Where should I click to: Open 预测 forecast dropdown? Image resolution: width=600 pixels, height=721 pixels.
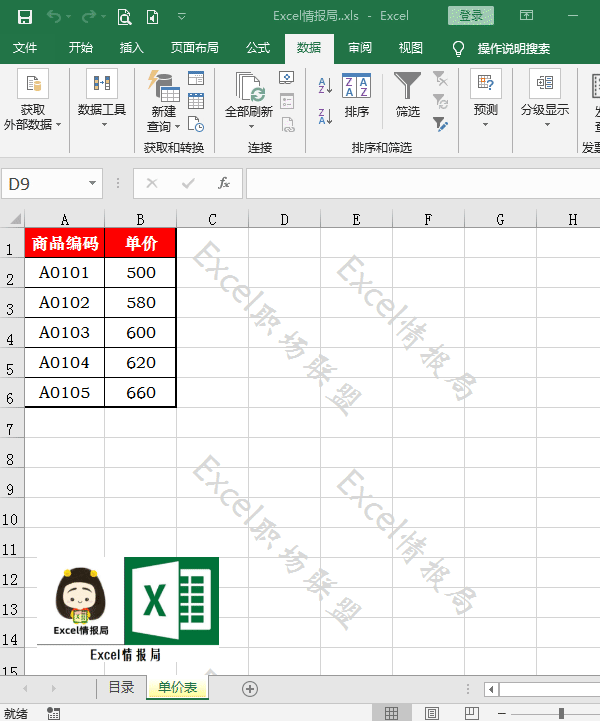coord(486,98)
